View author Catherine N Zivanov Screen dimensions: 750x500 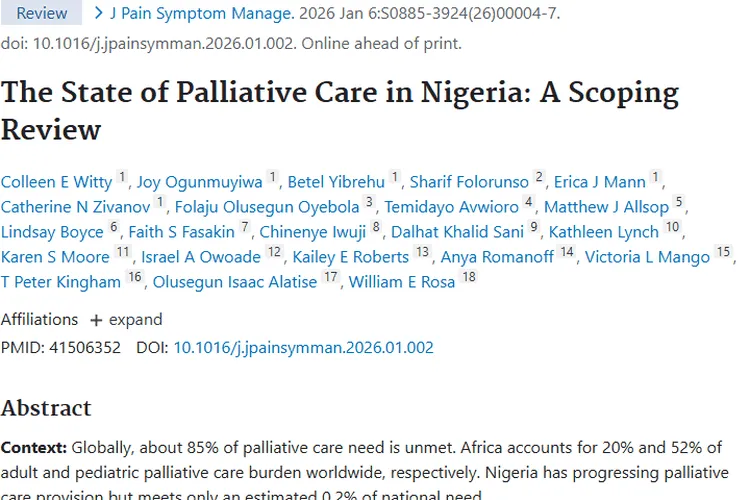click(75, 207)
